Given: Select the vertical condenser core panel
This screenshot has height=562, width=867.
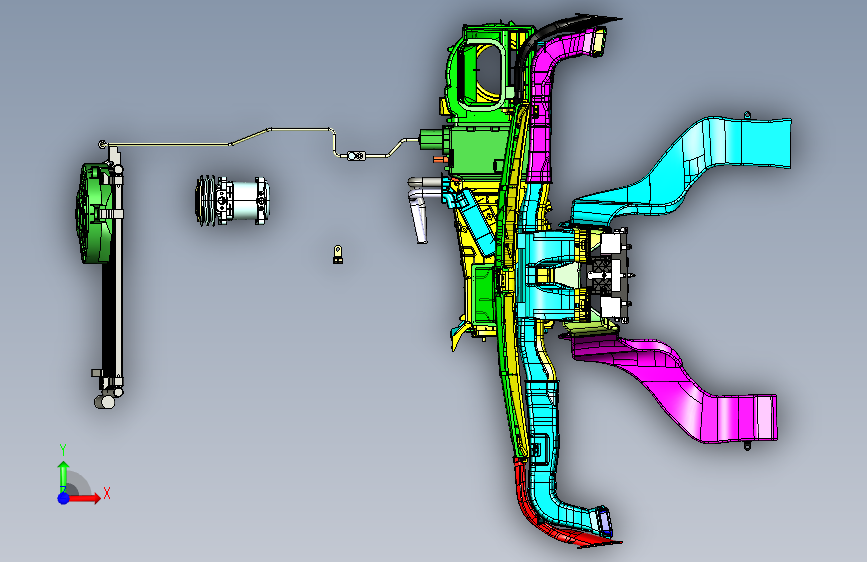Looking at the screenshot, I should click(x=111, y=315).
